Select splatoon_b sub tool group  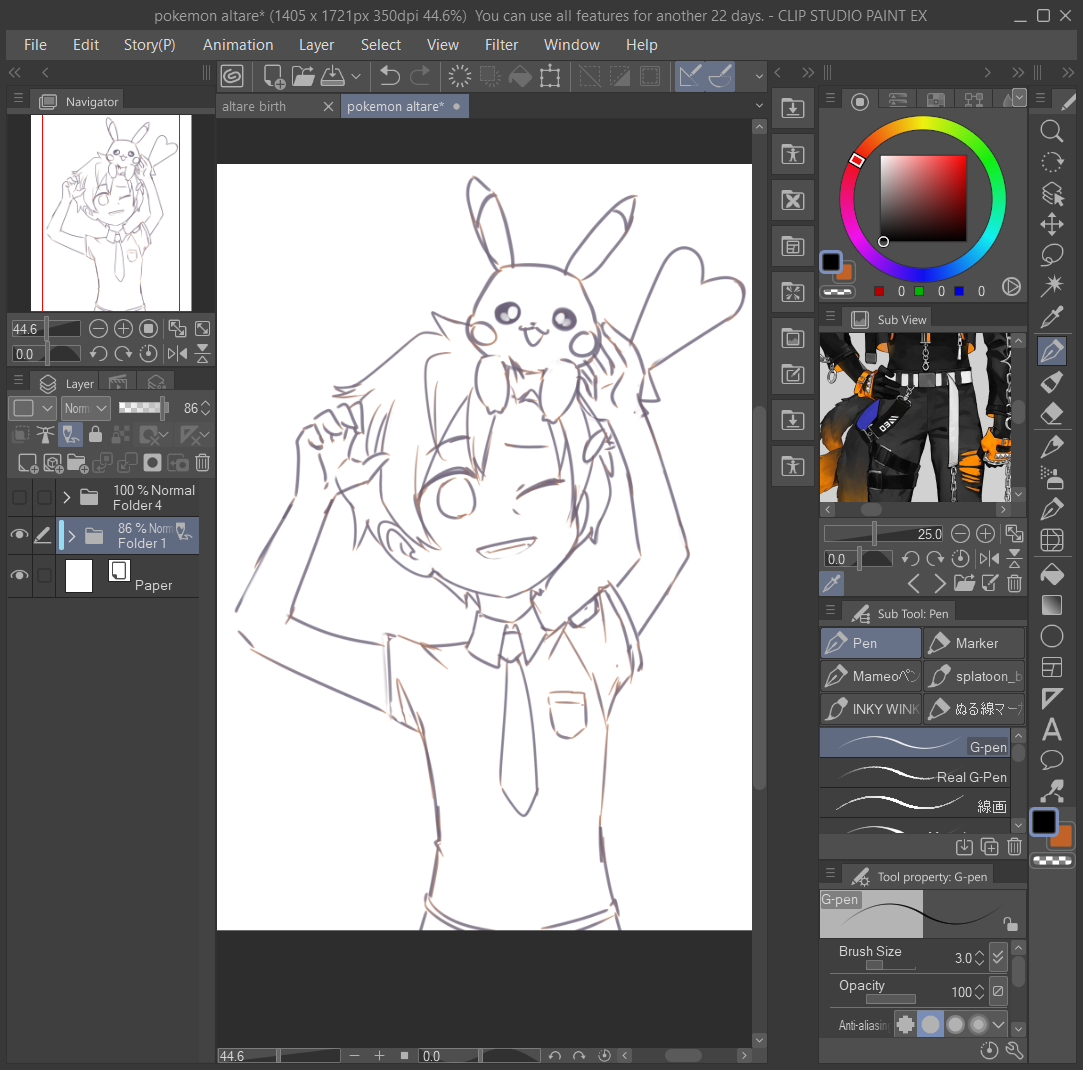pyautogui.click(x=974, y=676)
